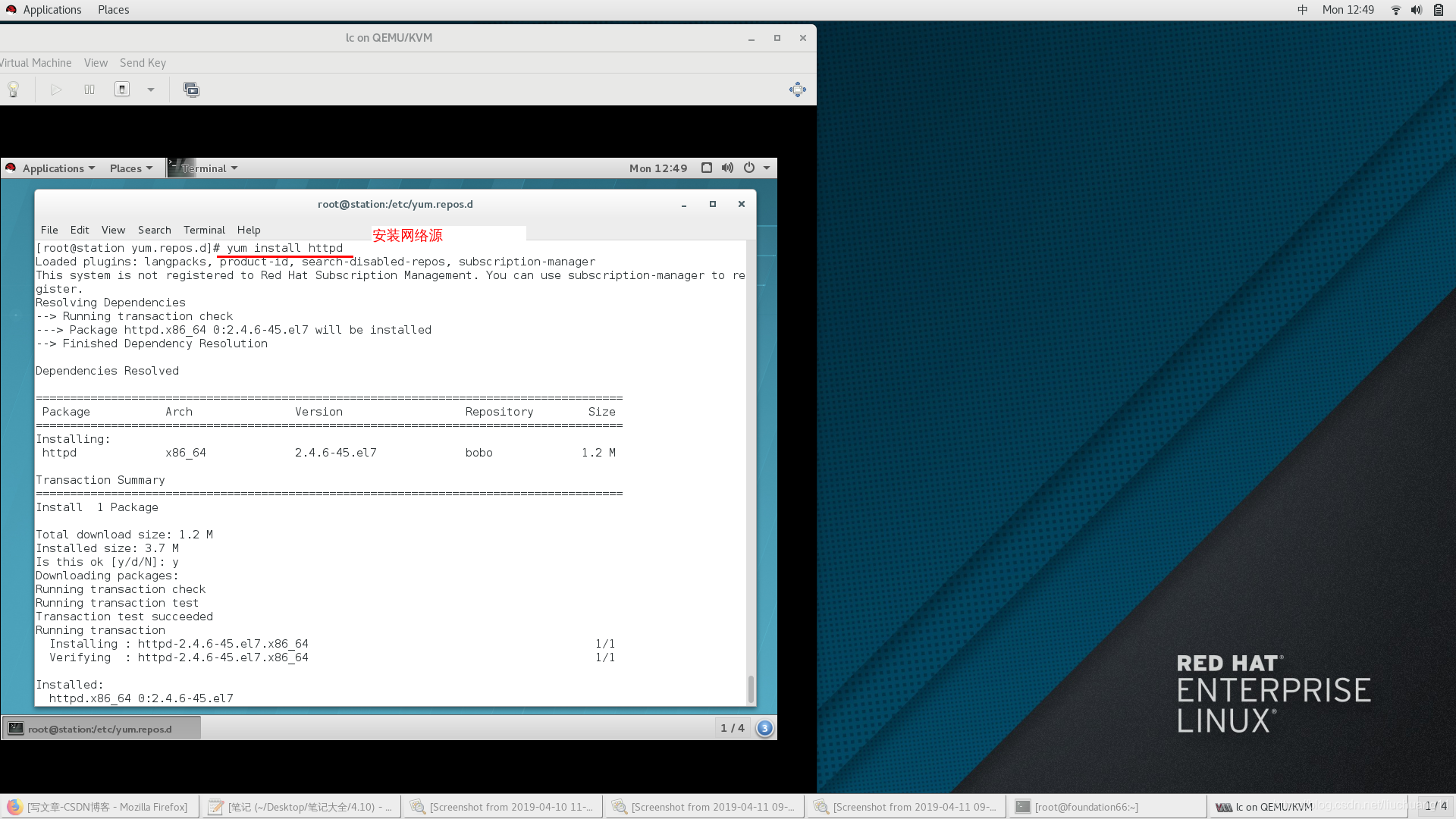Screen dimensions: 1456x819
Task: Click lc on QEMU/KVM taskbar item
Action: click(x=1309, y=807)
